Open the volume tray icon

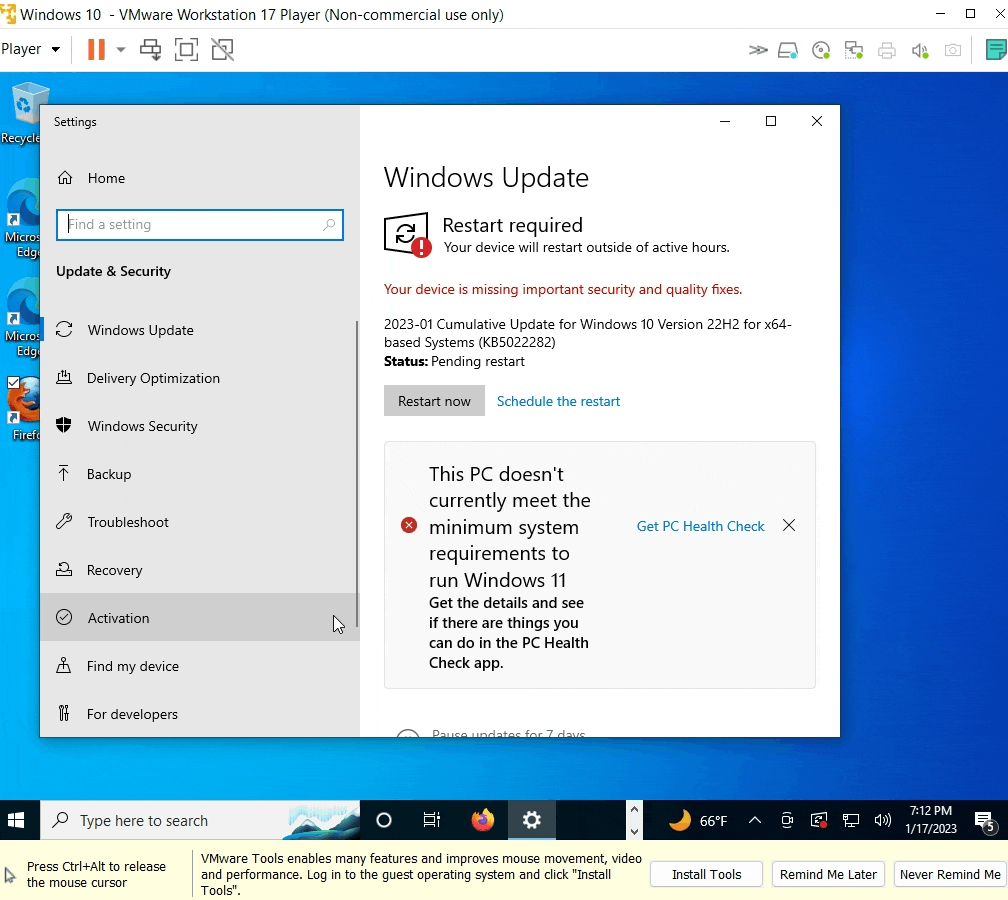pyautogui.click(x=883, y=820)
